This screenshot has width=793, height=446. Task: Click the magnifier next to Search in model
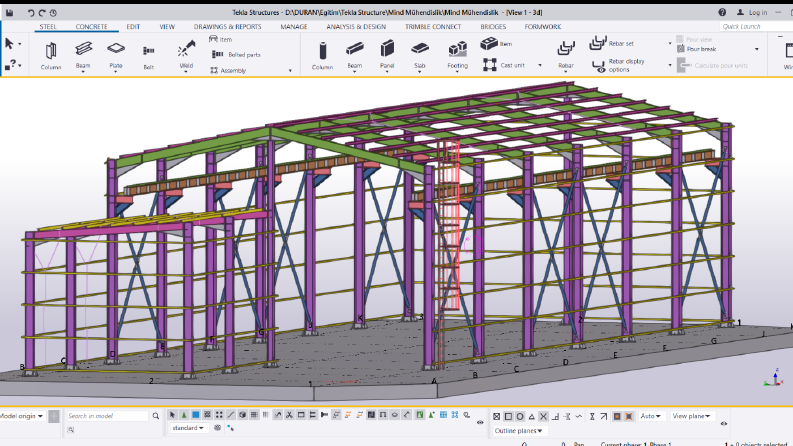point(156,416)
